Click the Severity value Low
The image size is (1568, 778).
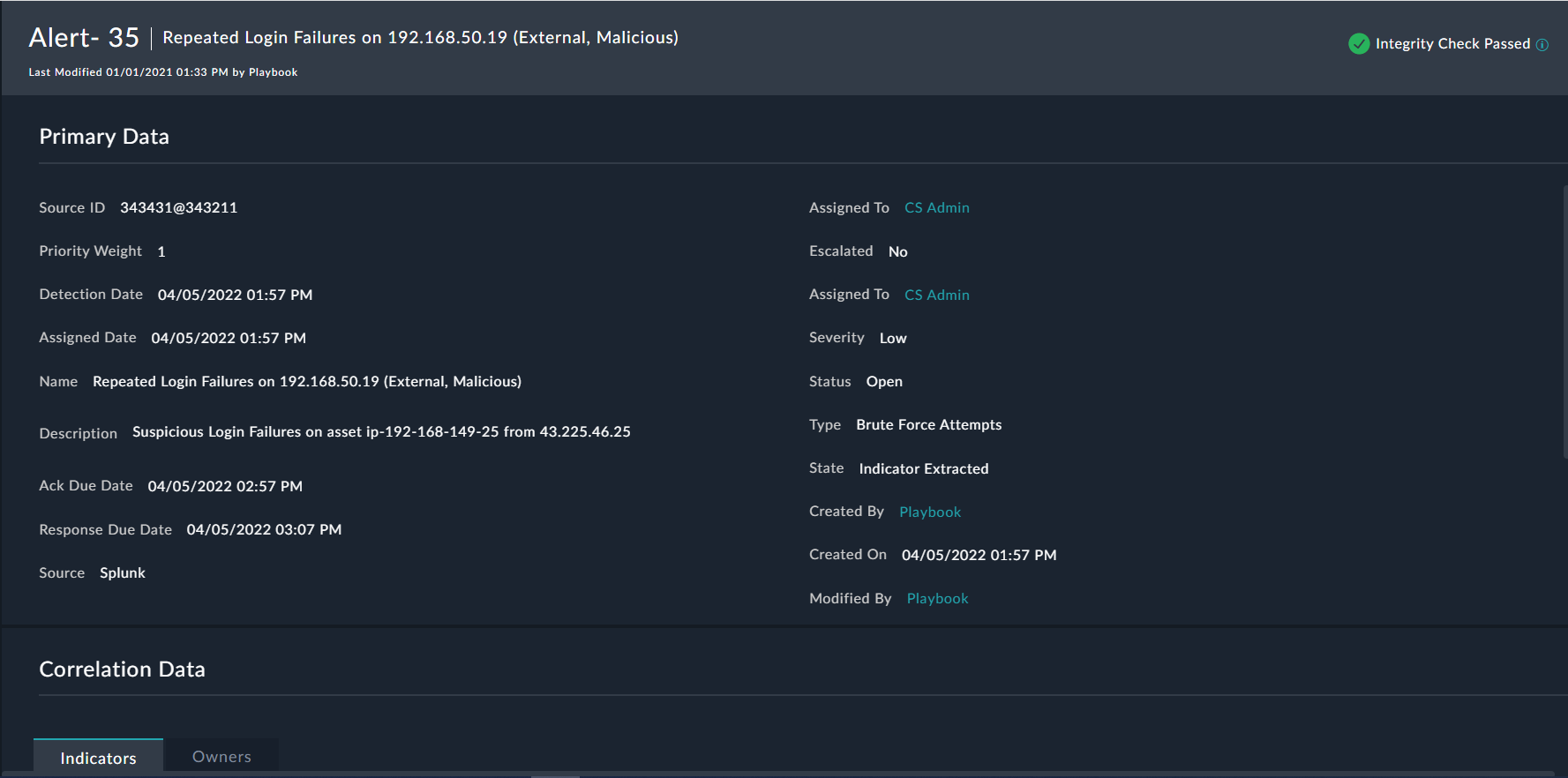(893, 338)
